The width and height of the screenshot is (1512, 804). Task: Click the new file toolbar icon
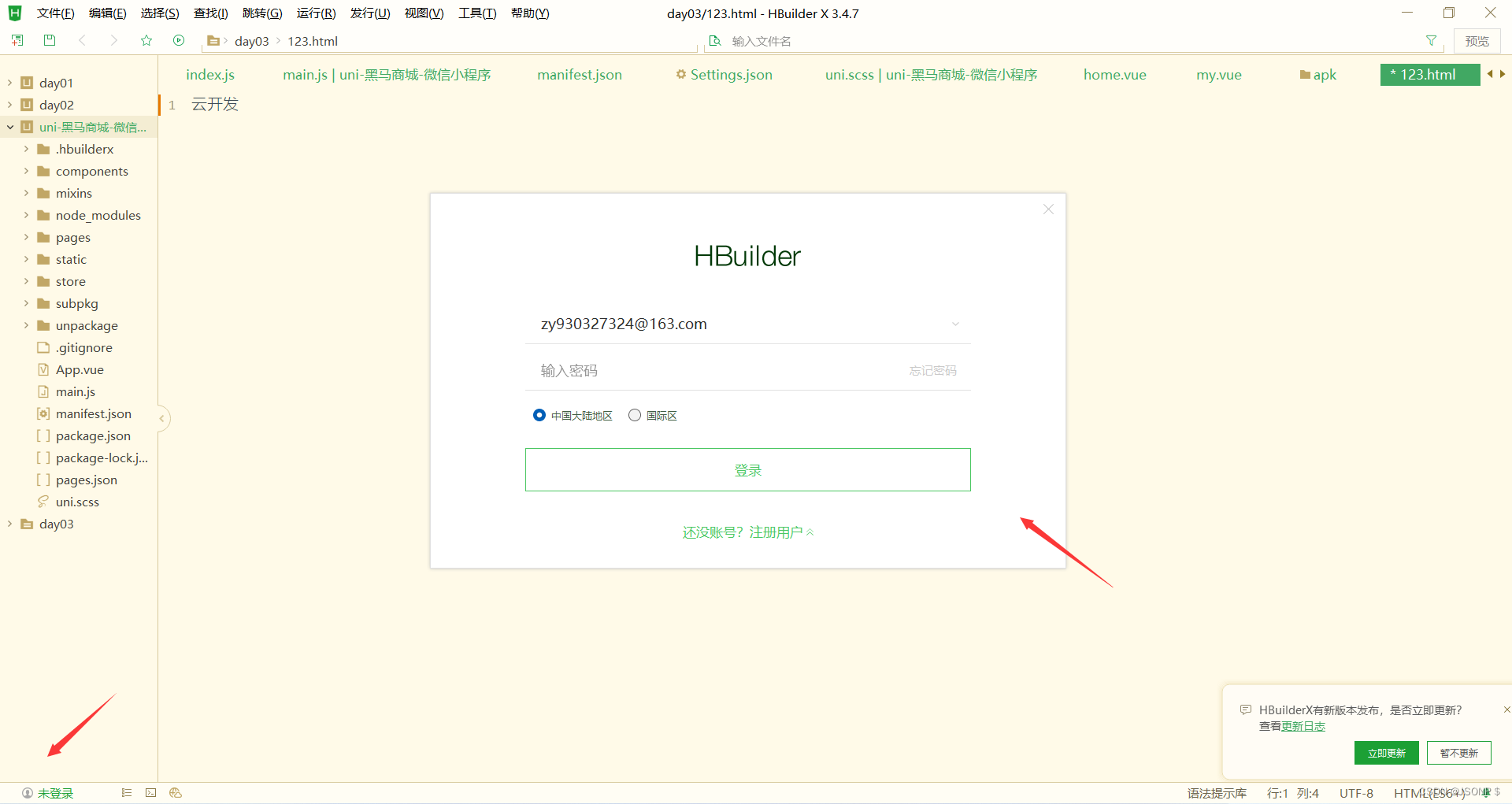click(x=17, y=40)
